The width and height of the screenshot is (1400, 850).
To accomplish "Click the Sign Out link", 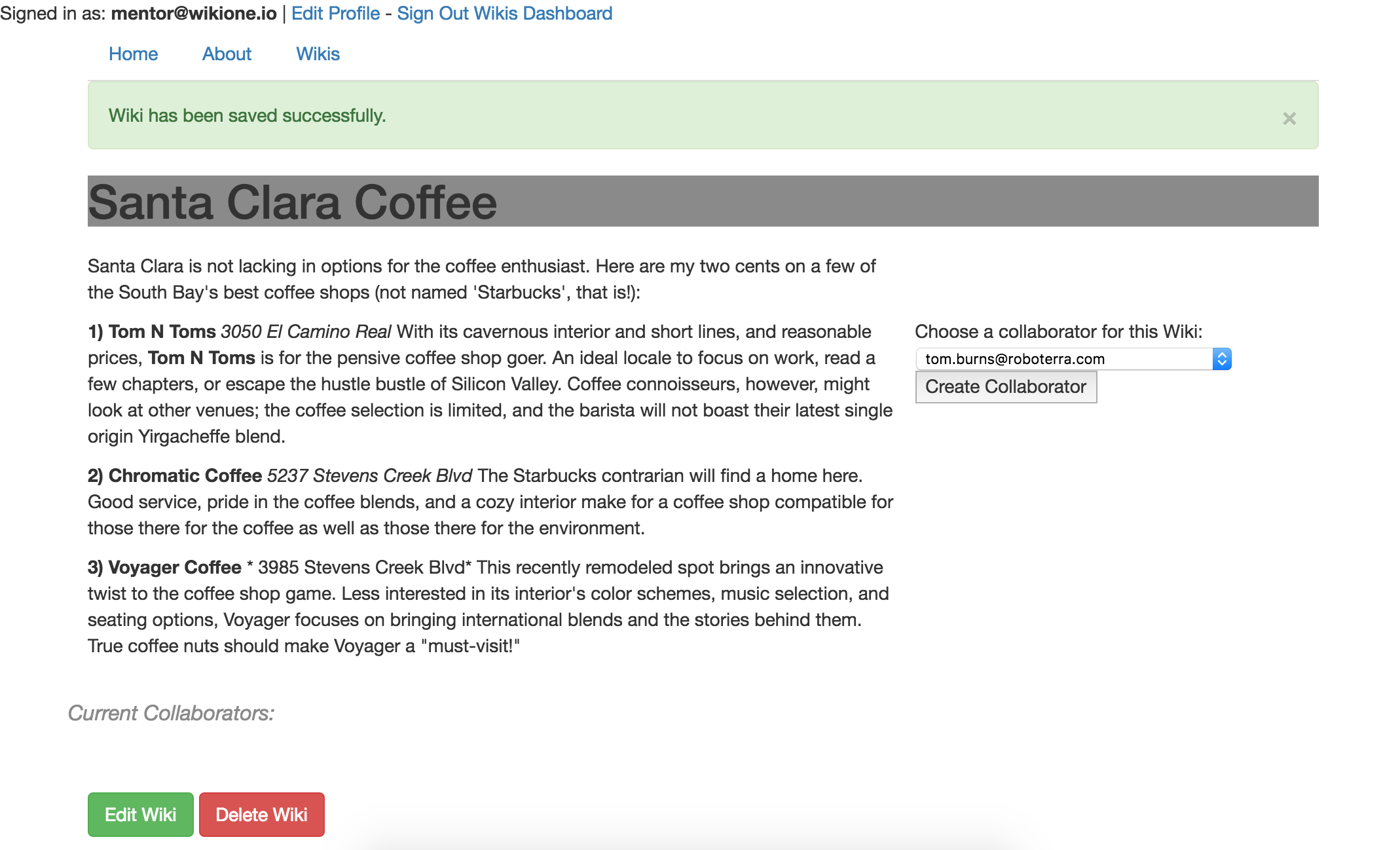I will [433, 13].
